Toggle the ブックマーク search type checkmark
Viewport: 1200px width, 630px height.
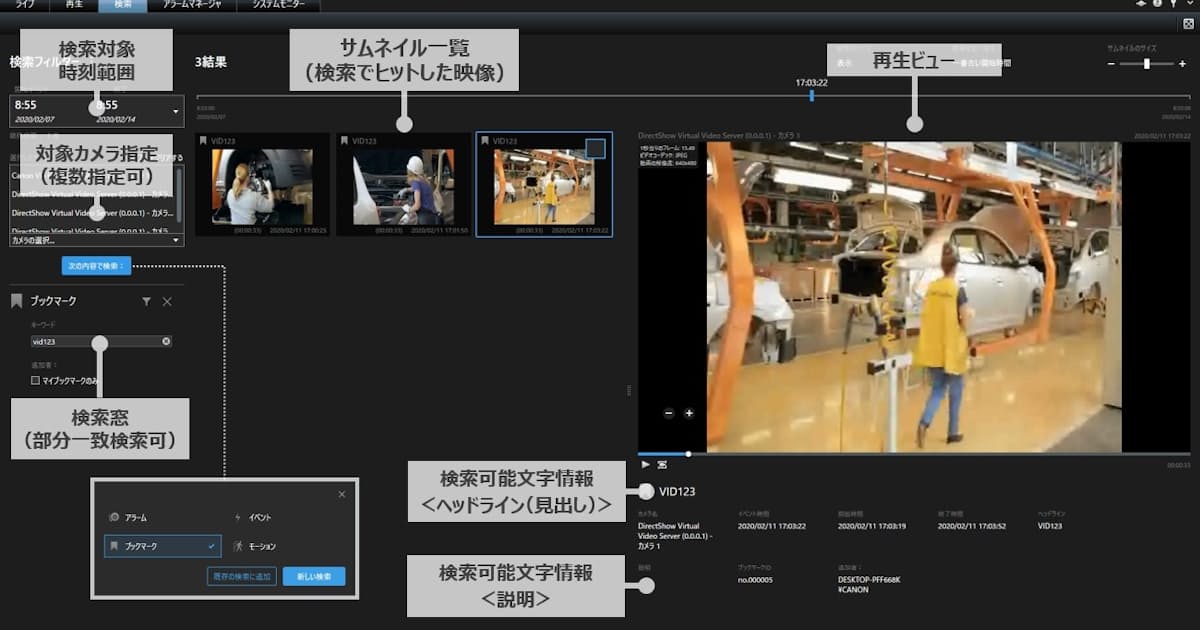[211, 546]
